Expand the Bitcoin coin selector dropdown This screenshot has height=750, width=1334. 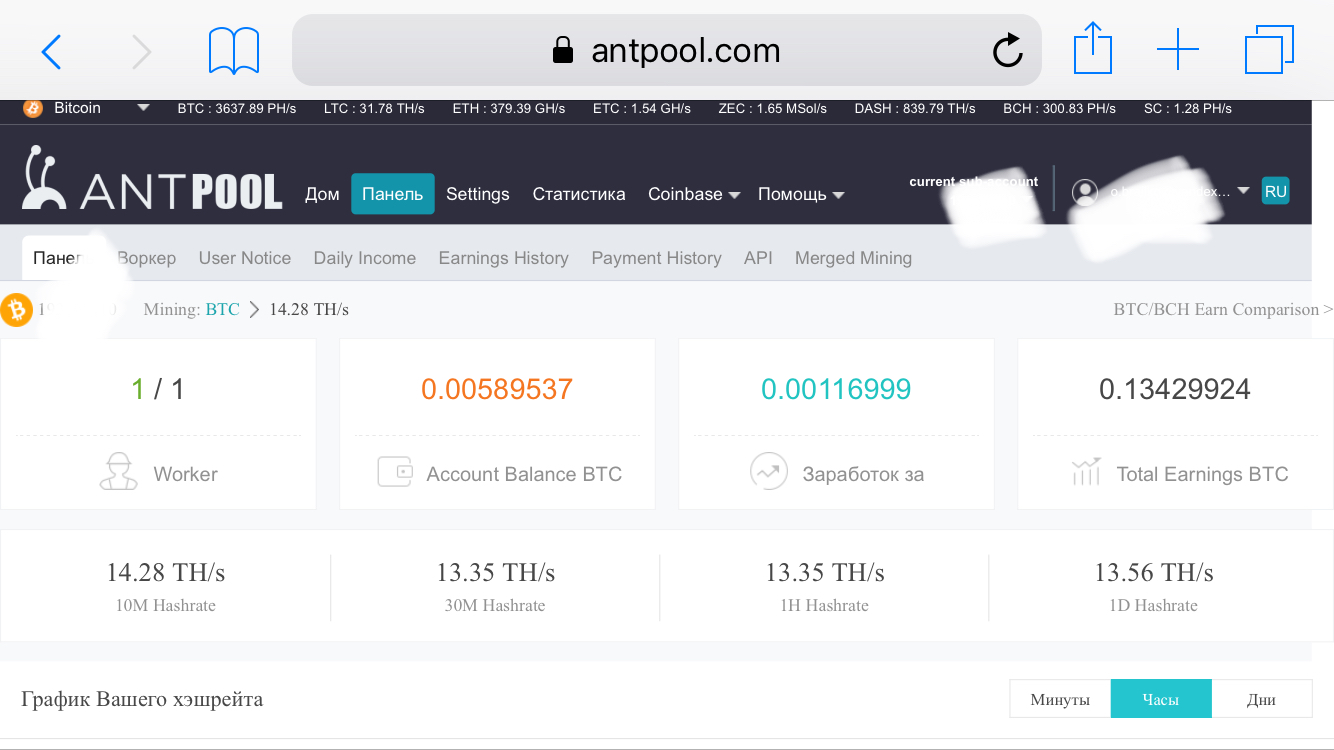[x=143, y=108]
